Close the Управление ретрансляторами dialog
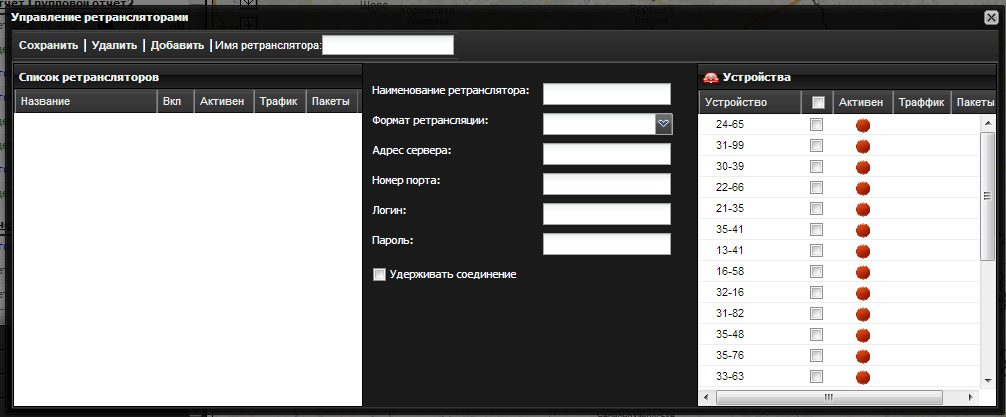The image size is (1006, 417). tap(991, 17)
